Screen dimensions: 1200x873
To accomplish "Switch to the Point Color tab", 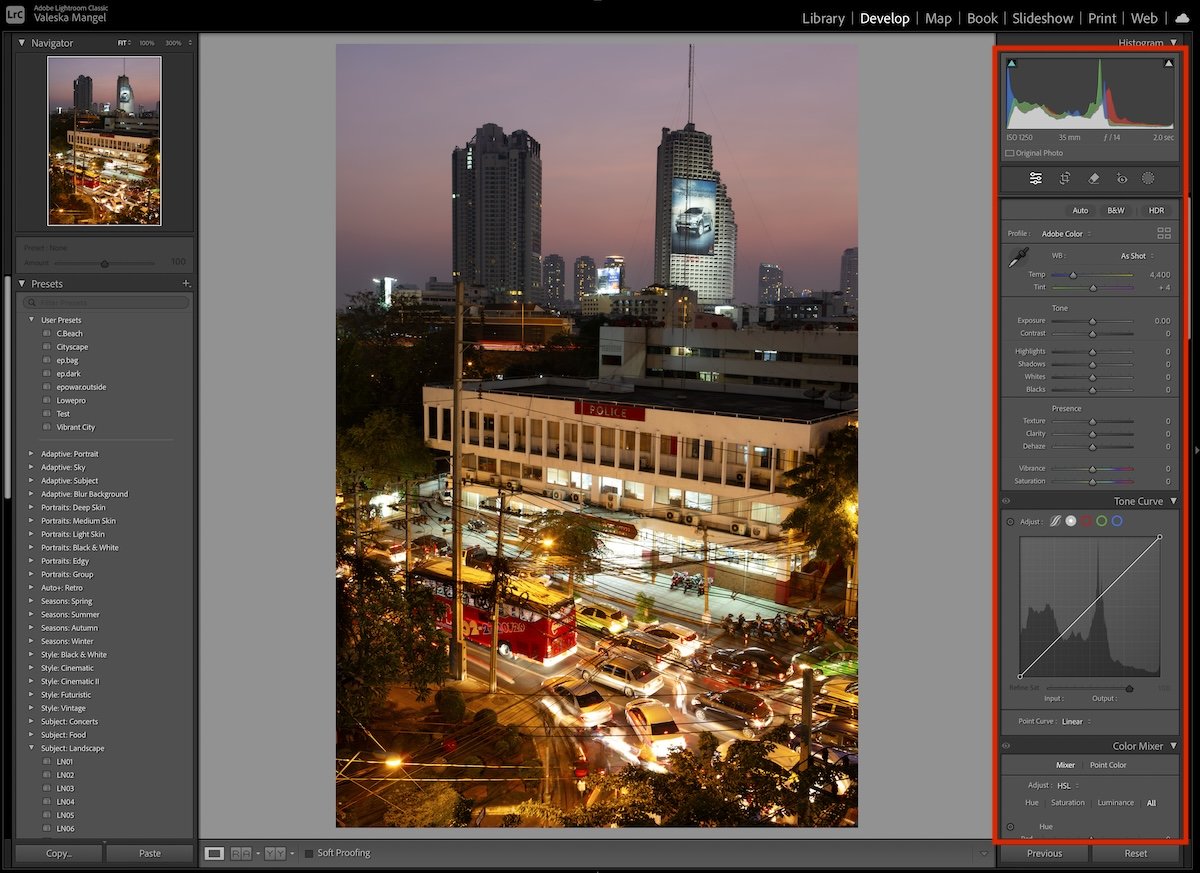I will (x=1108, y=764).
